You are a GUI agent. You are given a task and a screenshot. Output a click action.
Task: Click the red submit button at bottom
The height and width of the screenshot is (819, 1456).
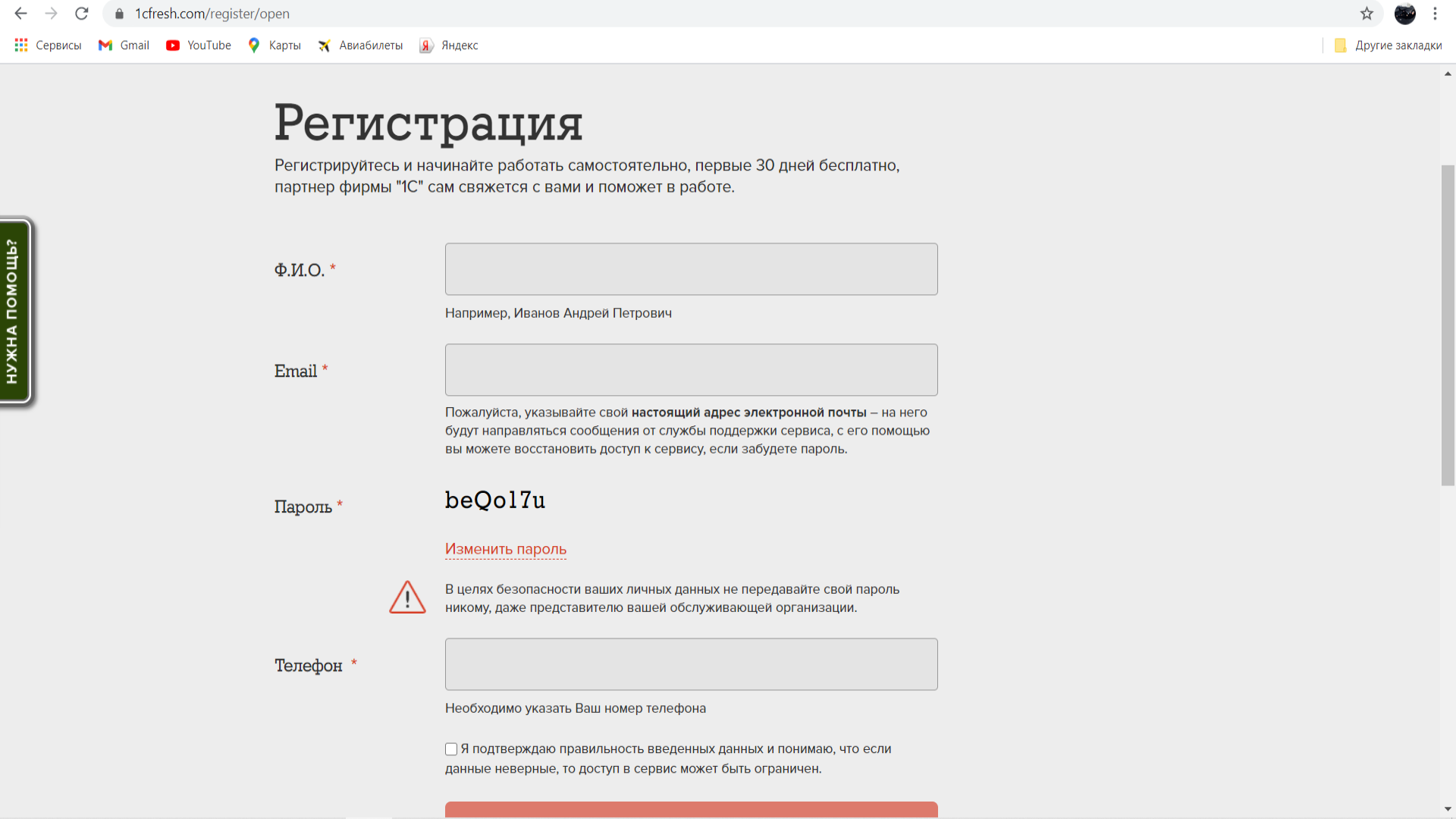pyautogui.click(x=691, y=809)
